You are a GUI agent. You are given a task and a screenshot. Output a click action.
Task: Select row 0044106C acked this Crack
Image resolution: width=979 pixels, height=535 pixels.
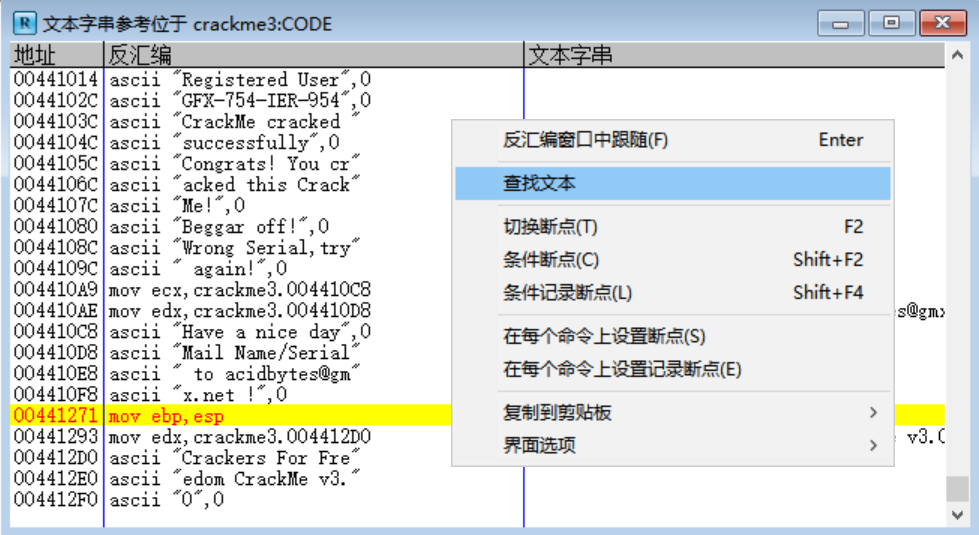pos(231,185)
